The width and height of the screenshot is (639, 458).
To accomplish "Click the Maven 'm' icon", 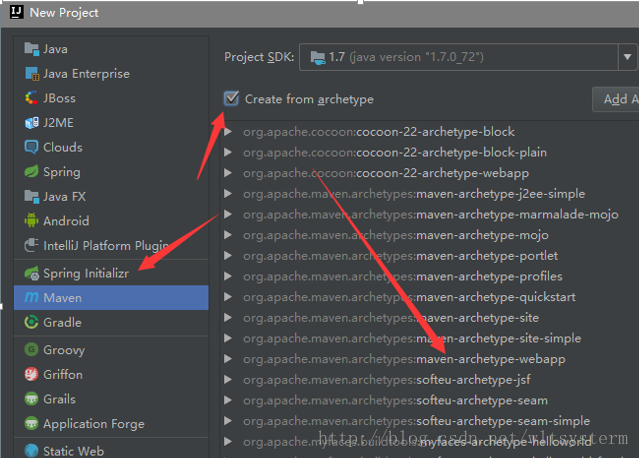I will pos(31,297).
